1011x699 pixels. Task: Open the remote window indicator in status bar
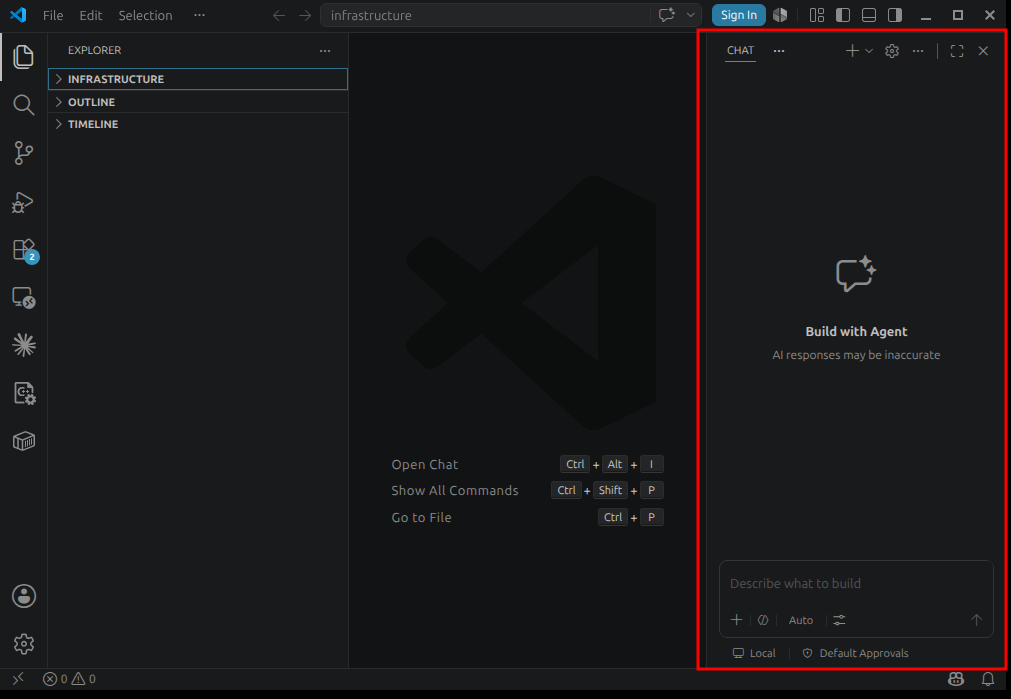pos(18,678)
